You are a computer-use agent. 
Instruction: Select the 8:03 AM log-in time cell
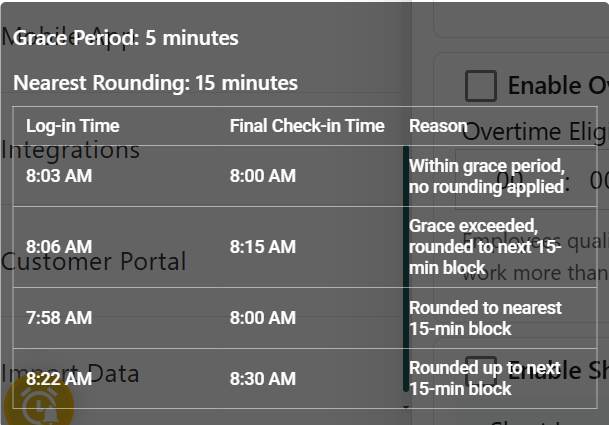59,176
